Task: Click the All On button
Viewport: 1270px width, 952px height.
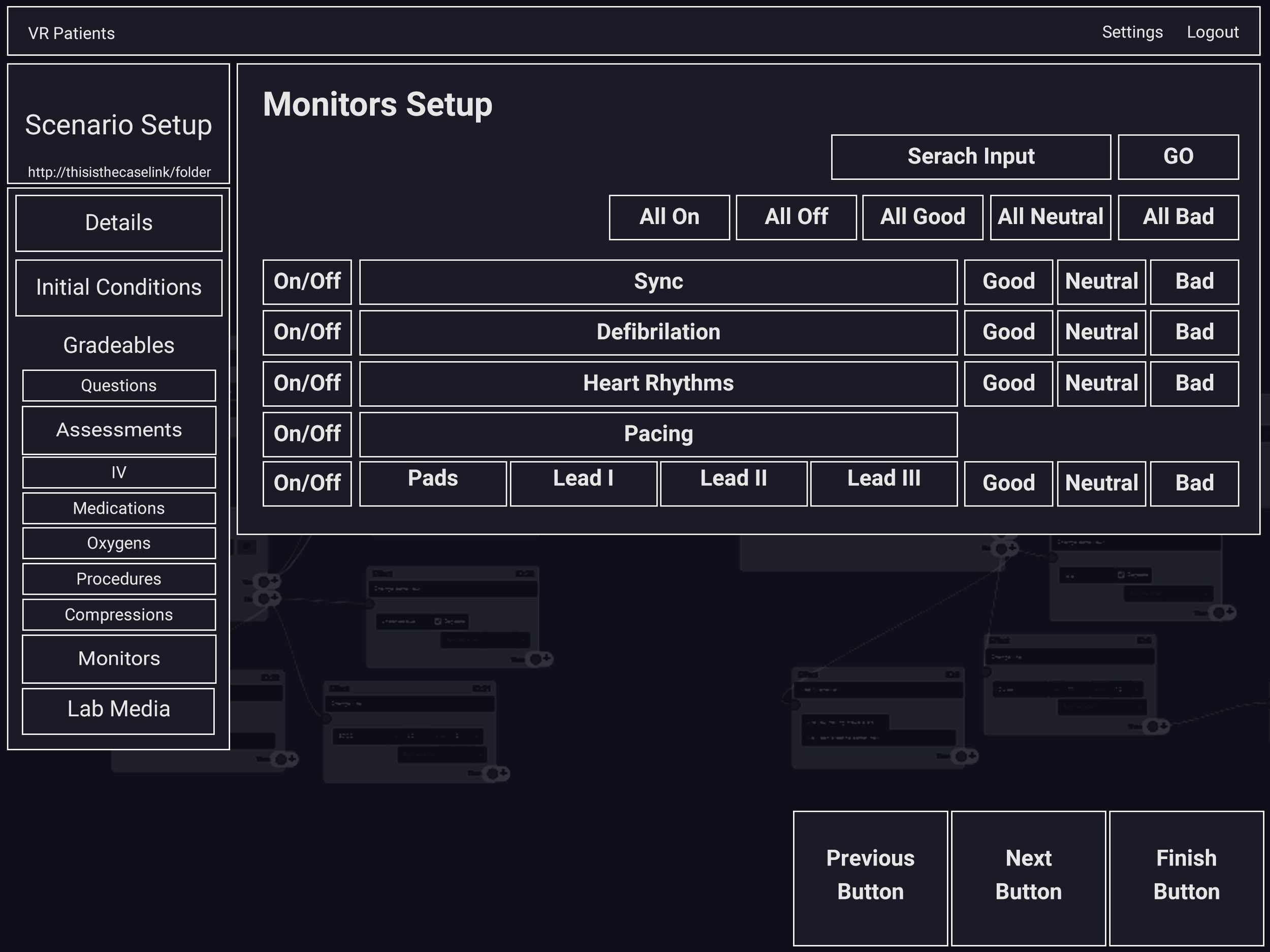Action: (x=669, y=217)
